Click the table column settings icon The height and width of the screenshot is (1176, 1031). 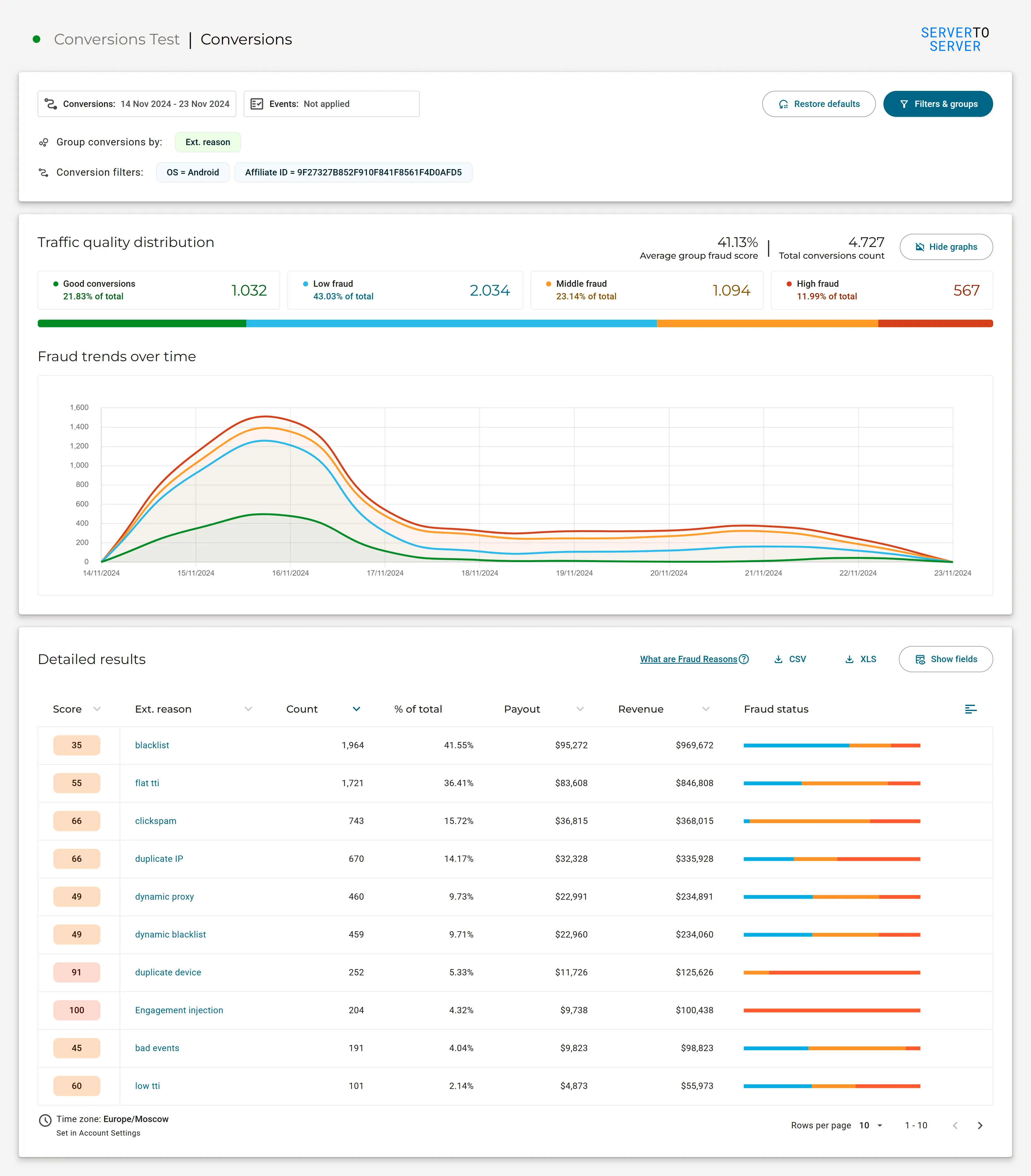coord(970,709)
